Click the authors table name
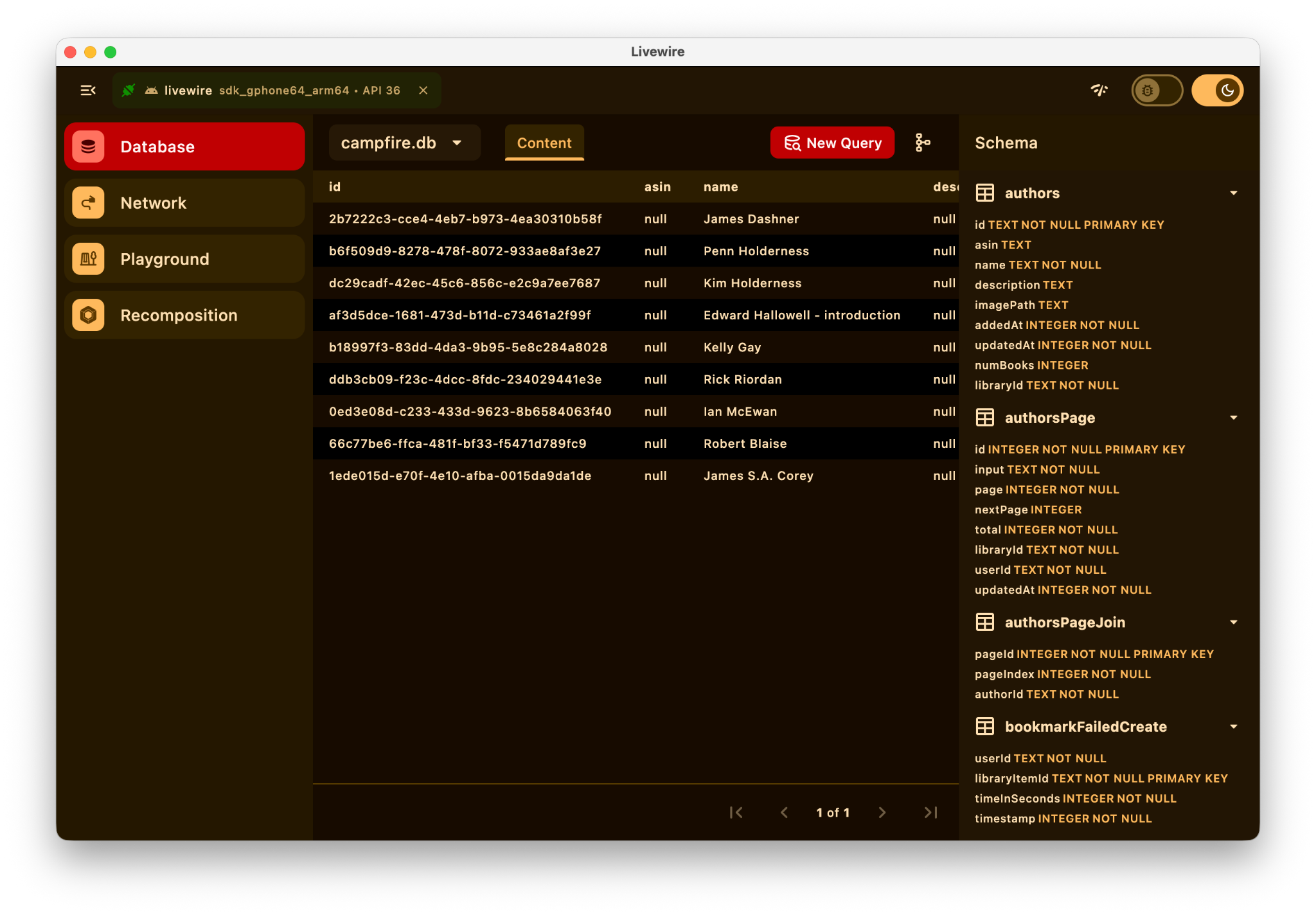Screen dimensions: 1316x915 1032,193
